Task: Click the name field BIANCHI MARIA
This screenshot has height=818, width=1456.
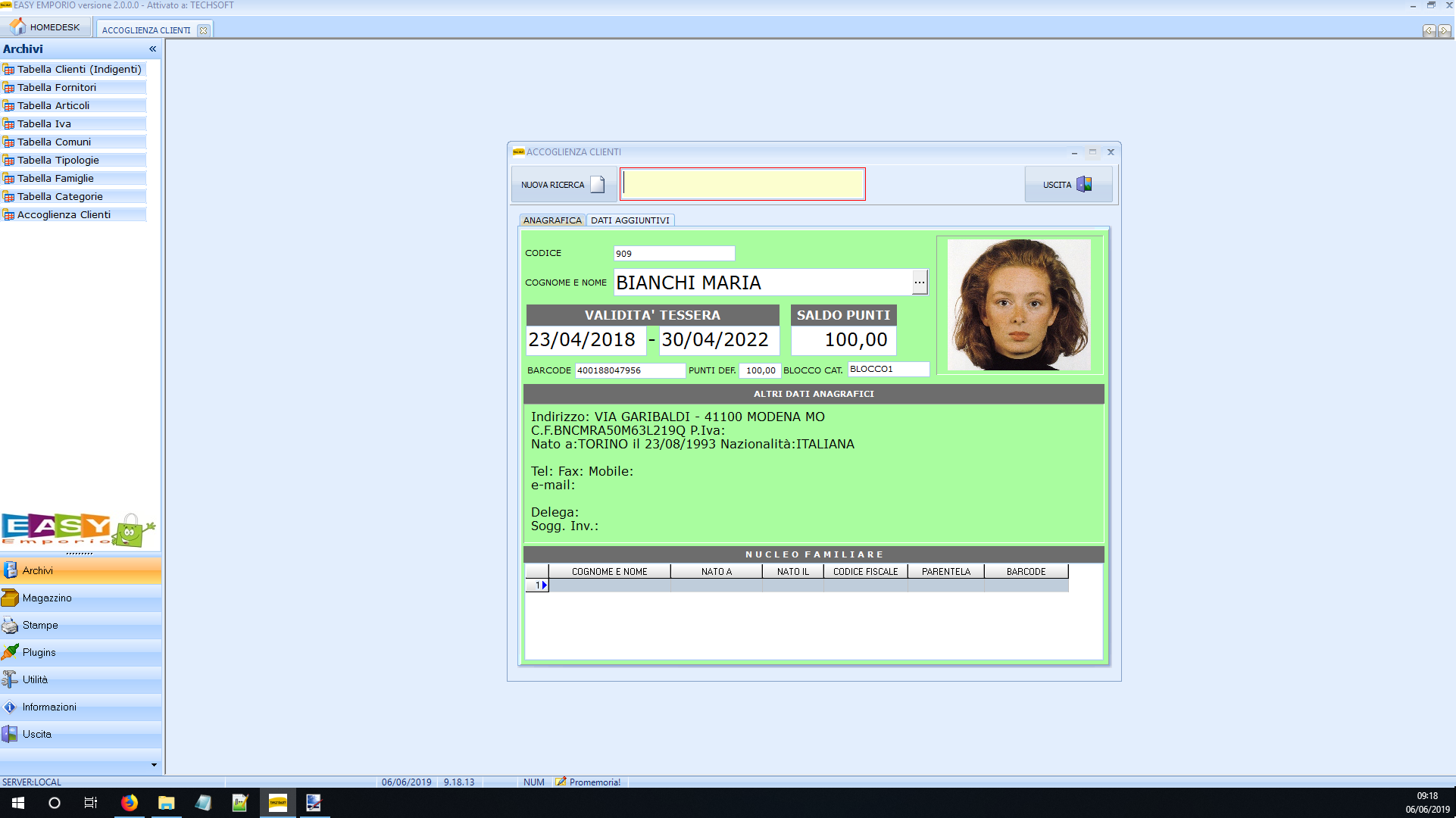Action: pyautogui.click(x=763, y=283)
